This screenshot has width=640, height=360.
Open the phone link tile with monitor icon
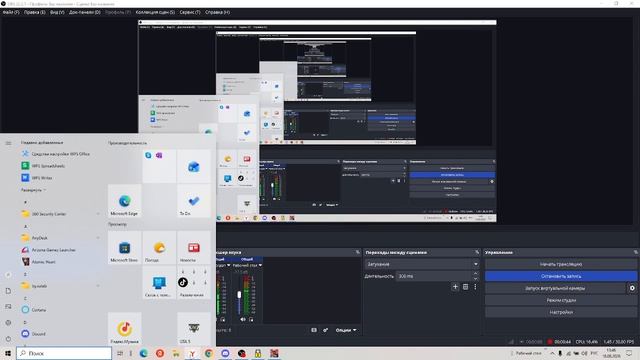tap(159, 282)
